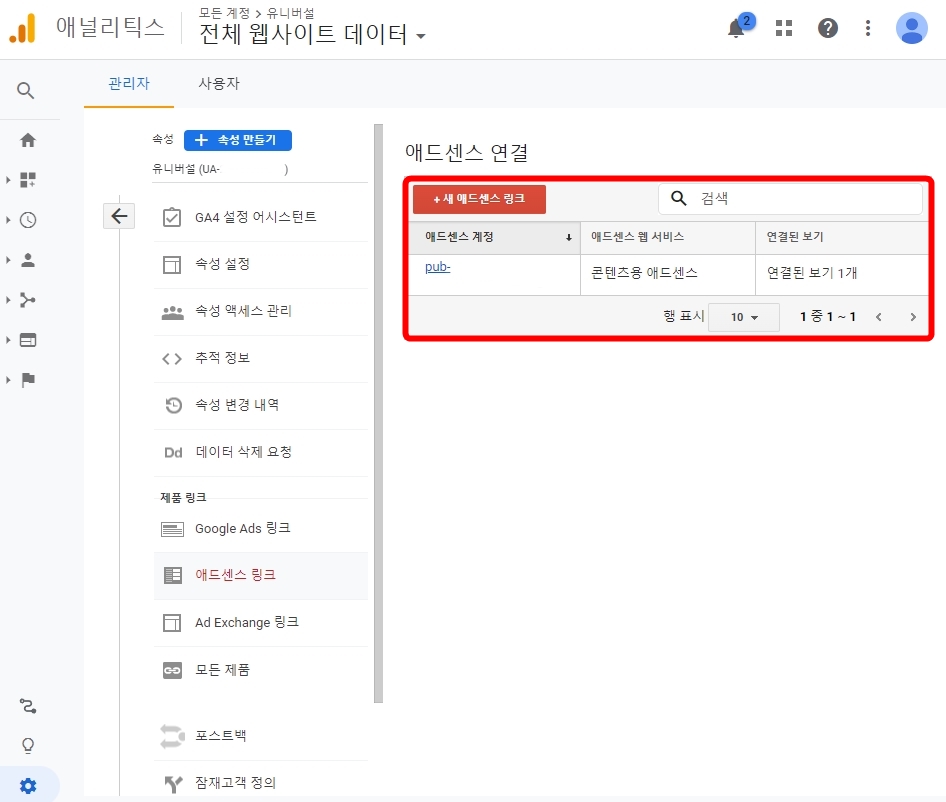Collapse the settings panel with the left arrow
946x802 pixels.
[x=119, y=215]
